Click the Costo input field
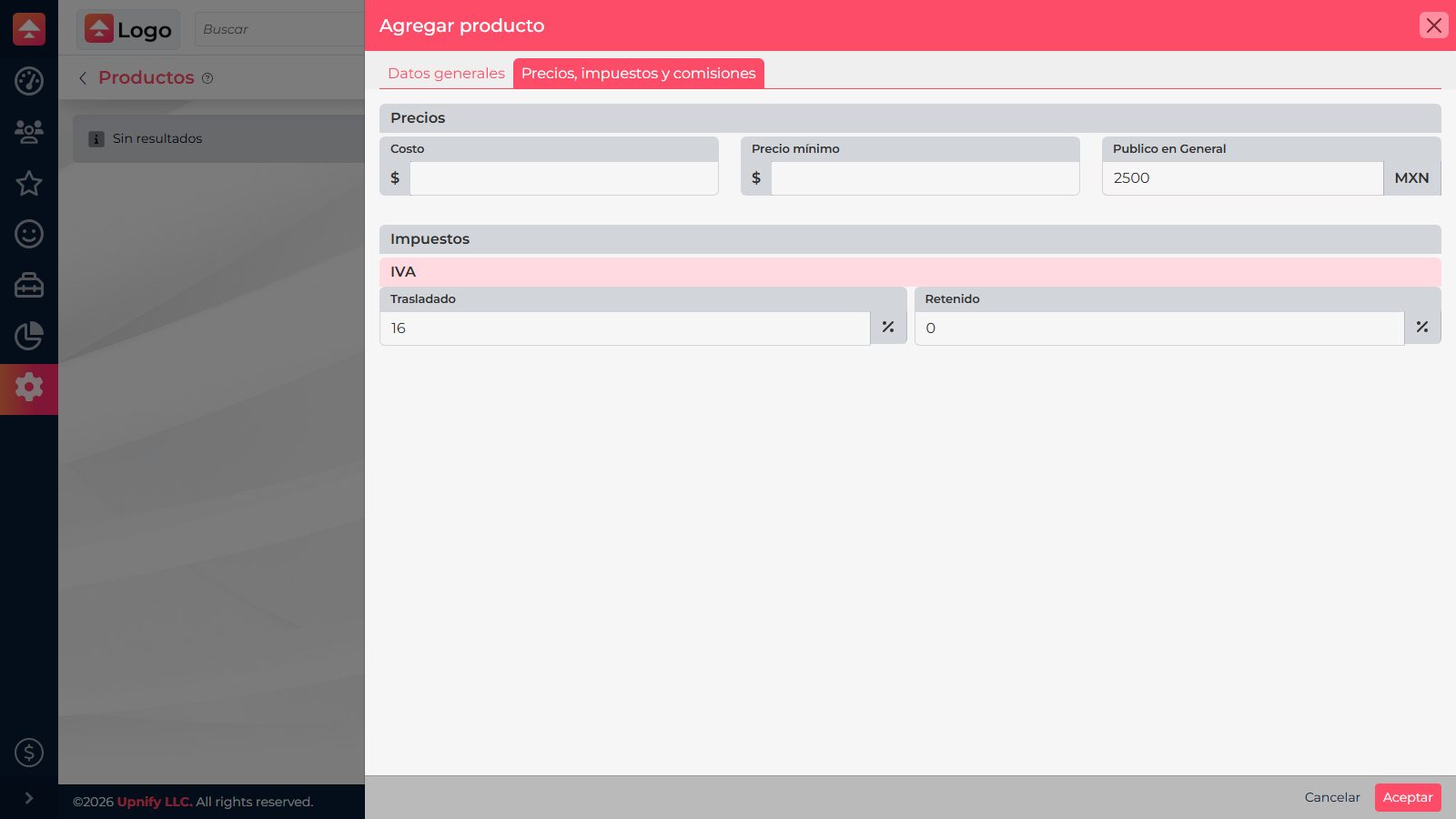The width and height of the screenshot is (1456, 819). tap(564, 178)
